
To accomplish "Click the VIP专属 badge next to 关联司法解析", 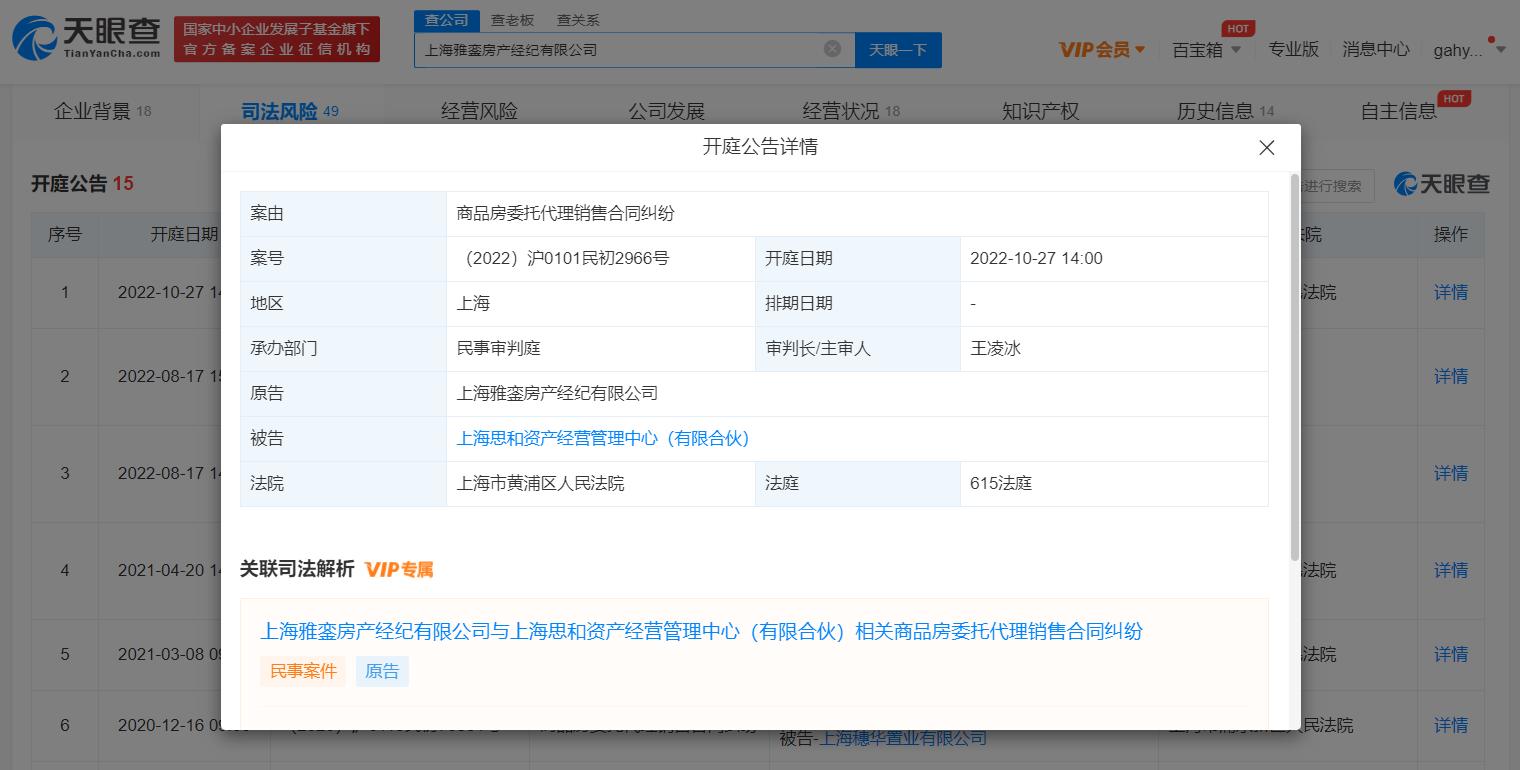I will [399, 569].
